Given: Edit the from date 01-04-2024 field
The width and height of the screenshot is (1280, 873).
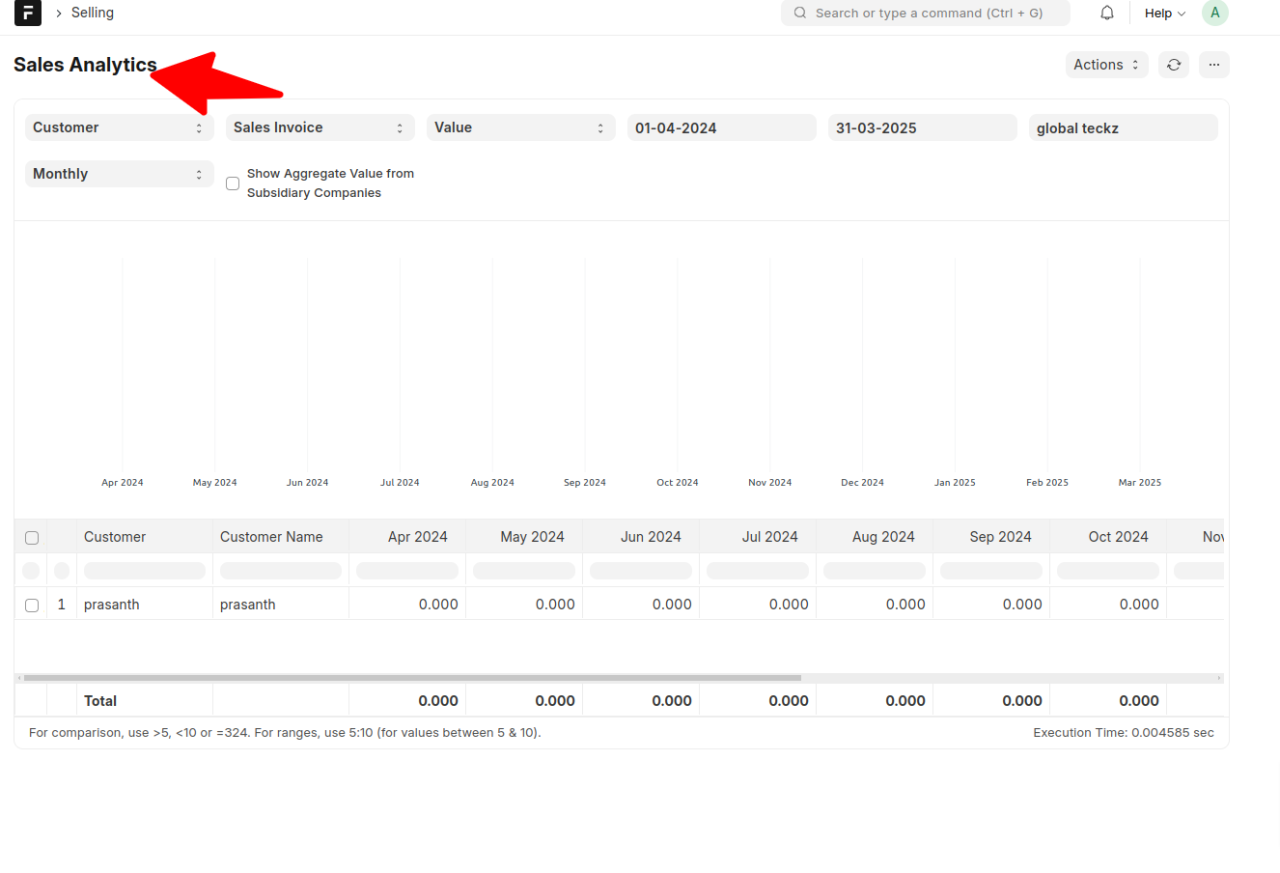Looking at the screenshot, I should point(722,128).
